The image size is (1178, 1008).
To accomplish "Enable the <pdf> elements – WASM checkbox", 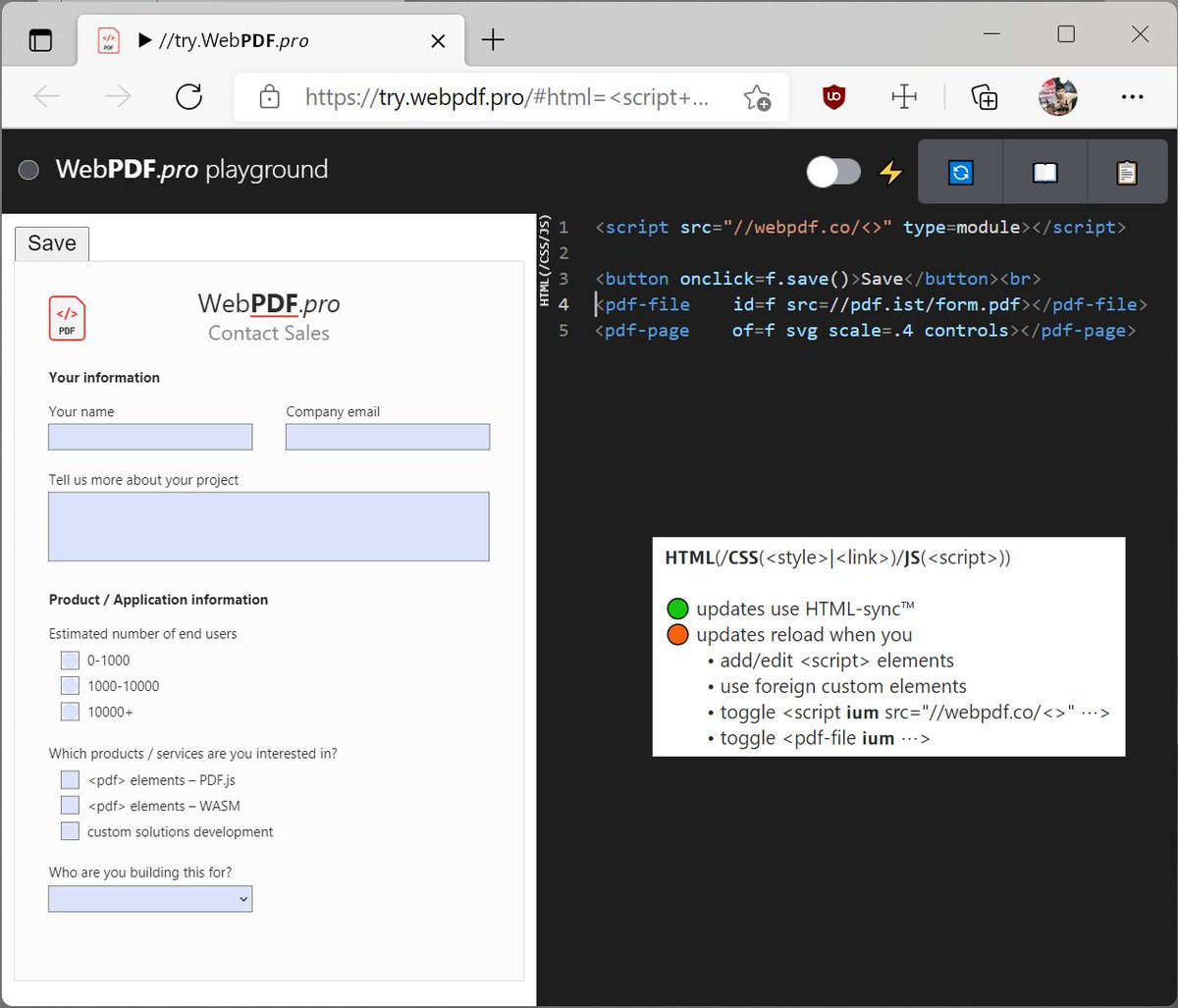I will [69, 805].
